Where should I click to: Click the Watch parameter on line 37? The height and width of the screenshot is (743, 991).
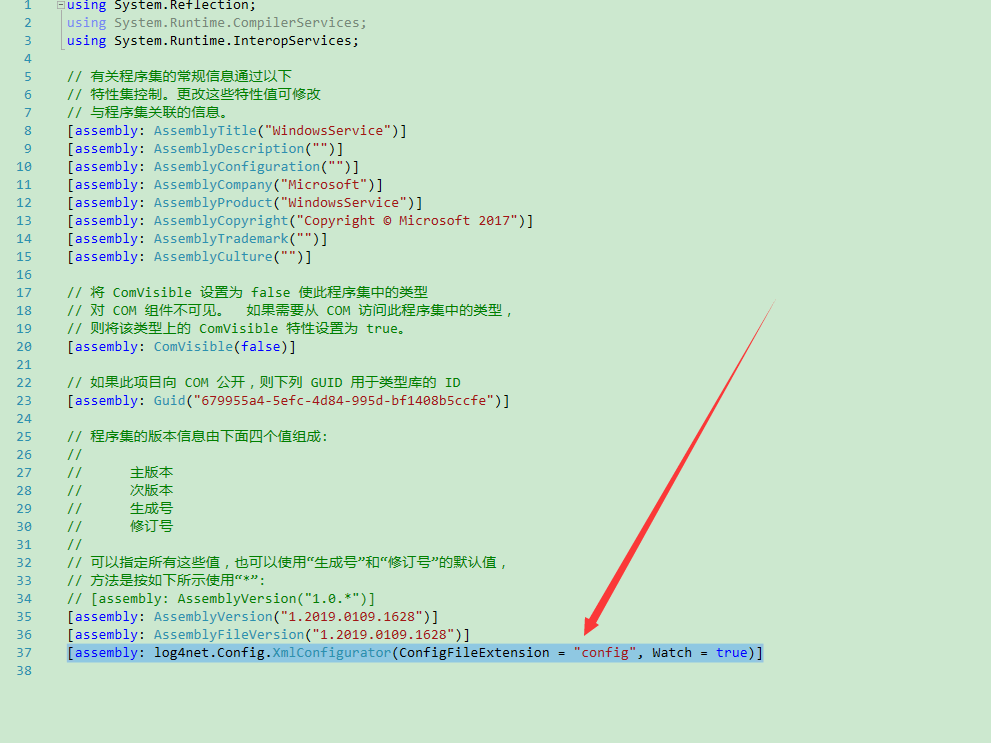click(x=672, y=653)
